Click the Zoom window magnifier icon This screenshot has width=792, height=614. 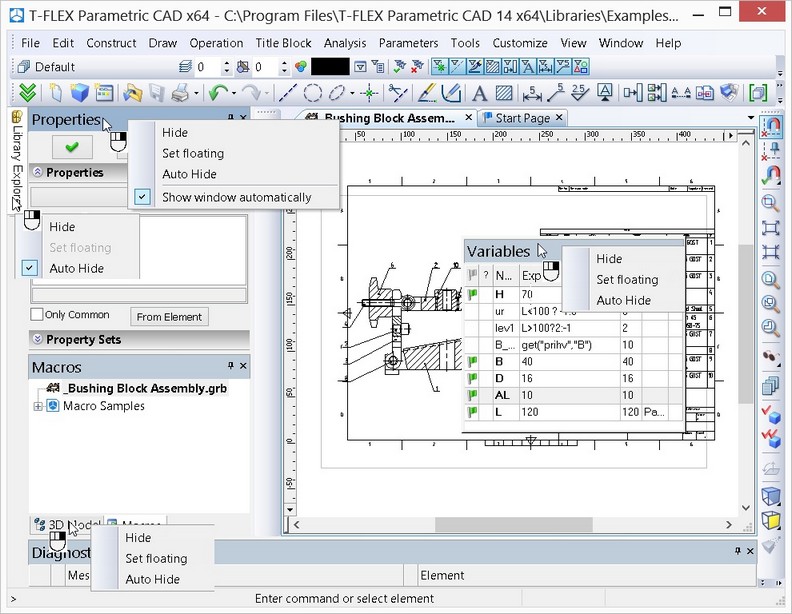pyautogui.click(x=770, y=203)
